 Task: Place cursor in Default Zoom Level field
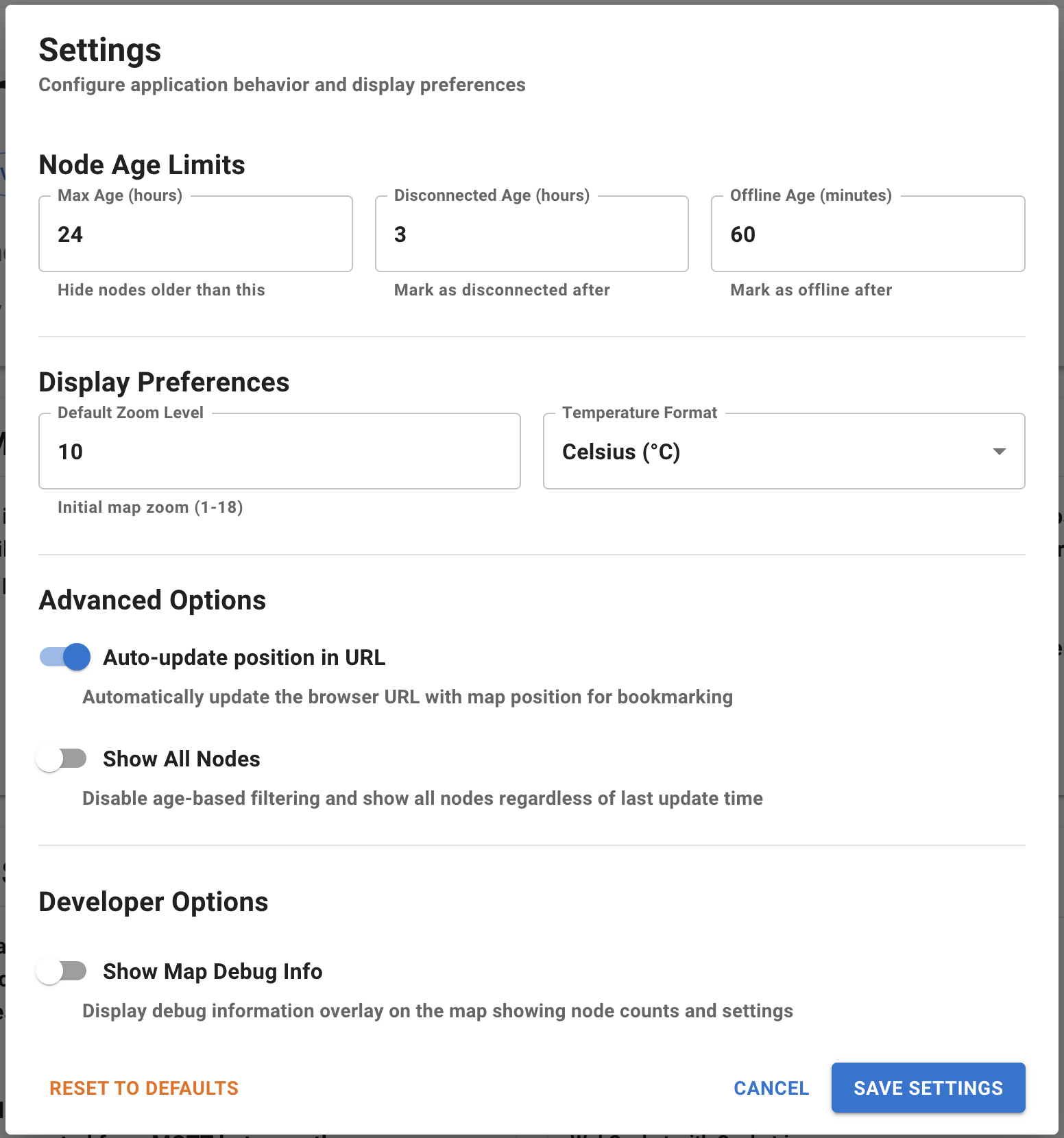click(x=279, y=451)
